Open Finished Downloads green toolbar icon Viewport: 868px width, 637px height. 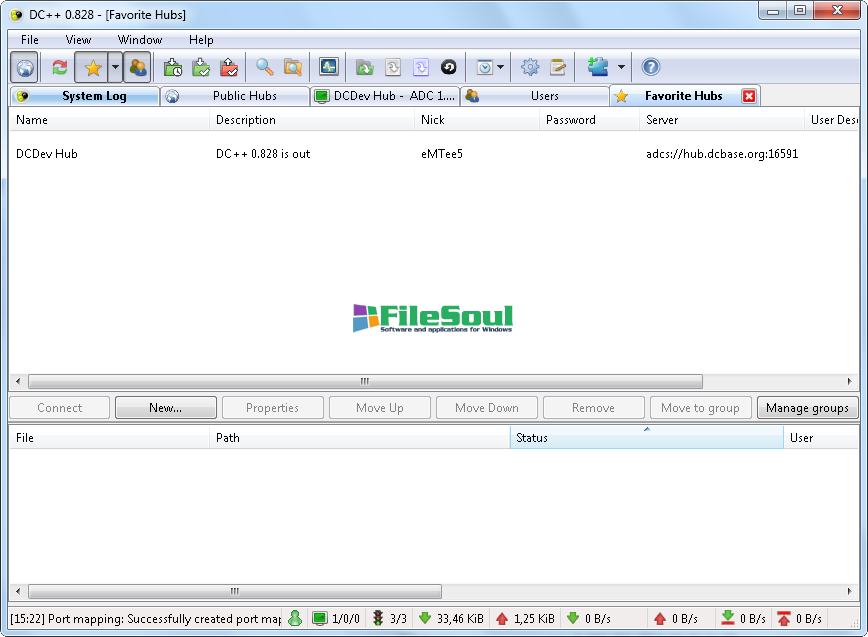201,68
